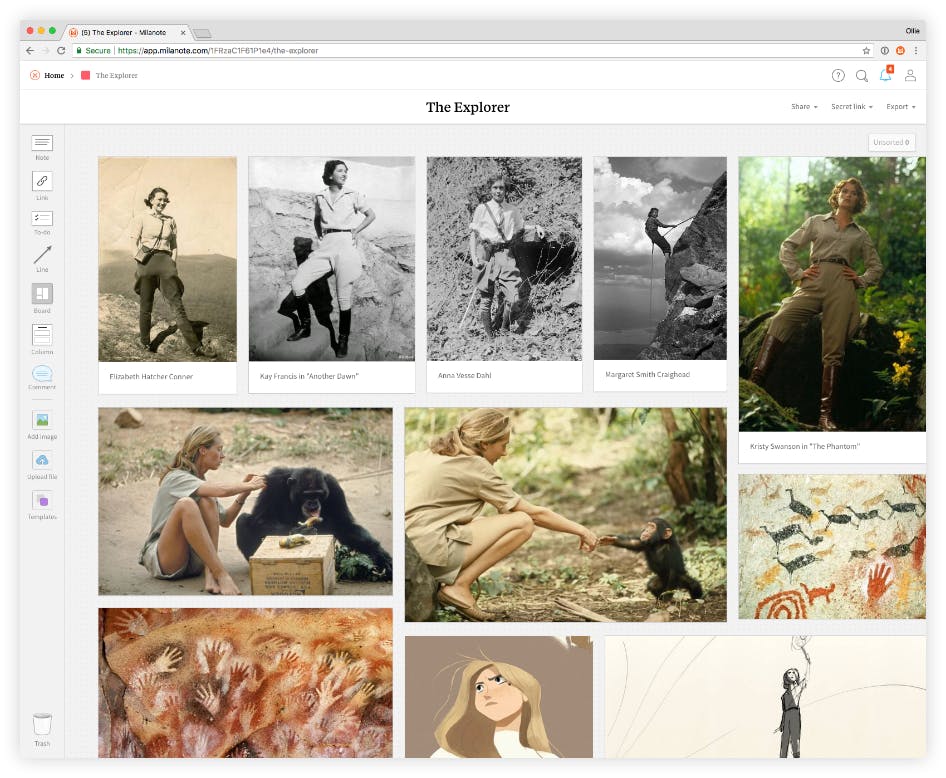Expand the Secret link dropdown

coord(852,107)
